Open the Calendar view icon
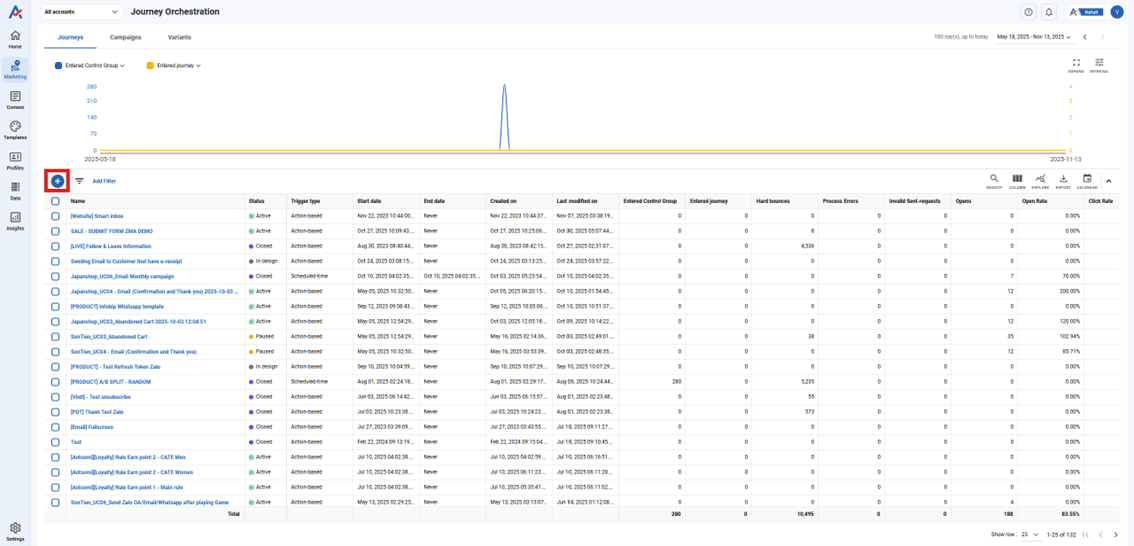The image size is (1134, 546). click(1087, 181)
